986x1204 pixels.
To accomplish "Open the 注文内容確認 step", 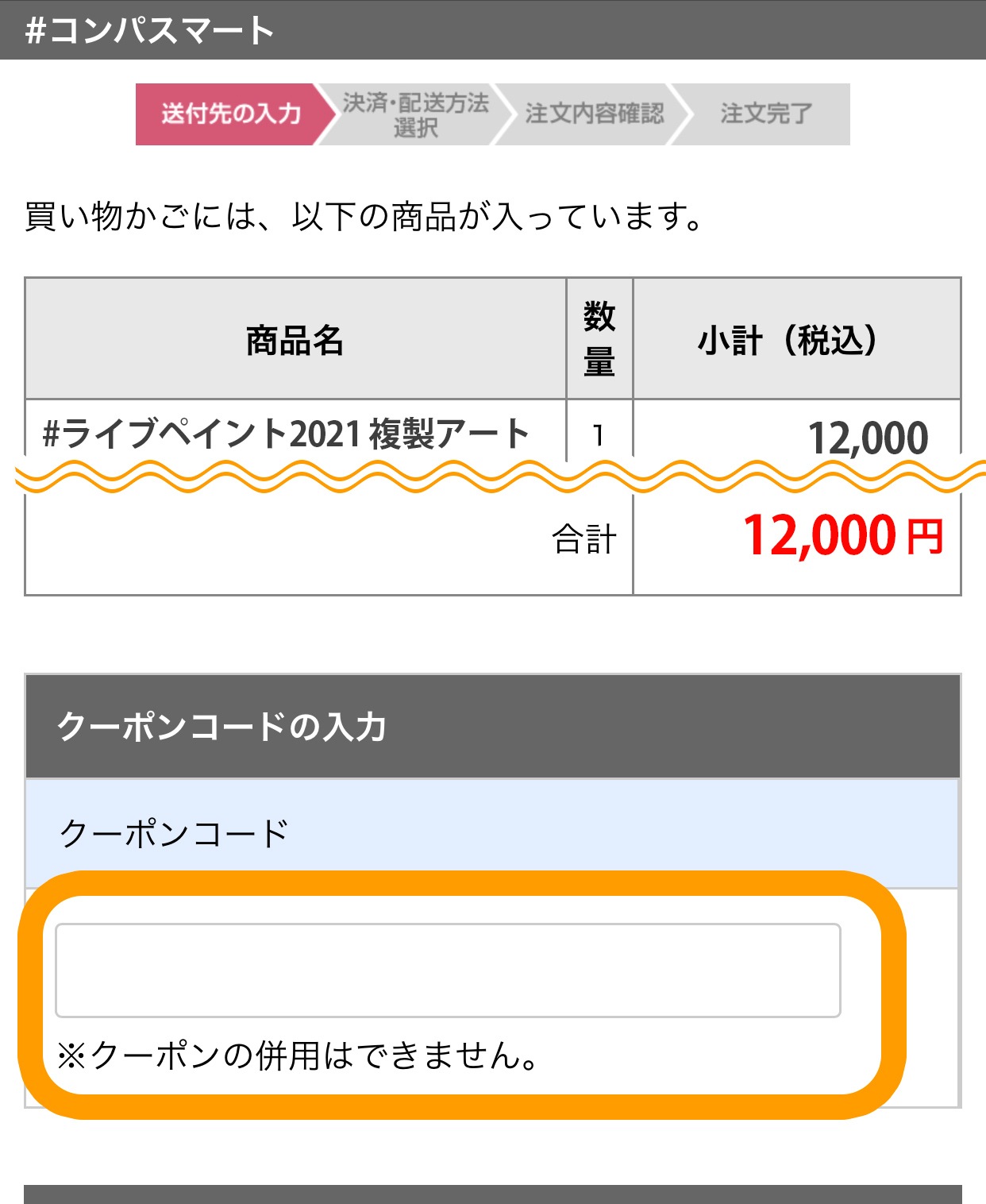I will tap(594, 114).
